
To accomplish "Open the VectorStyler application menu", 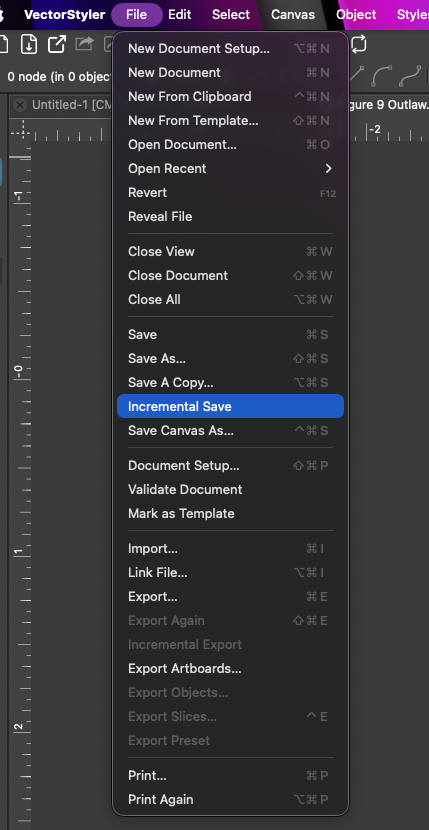I will click(x=65, y=14).
